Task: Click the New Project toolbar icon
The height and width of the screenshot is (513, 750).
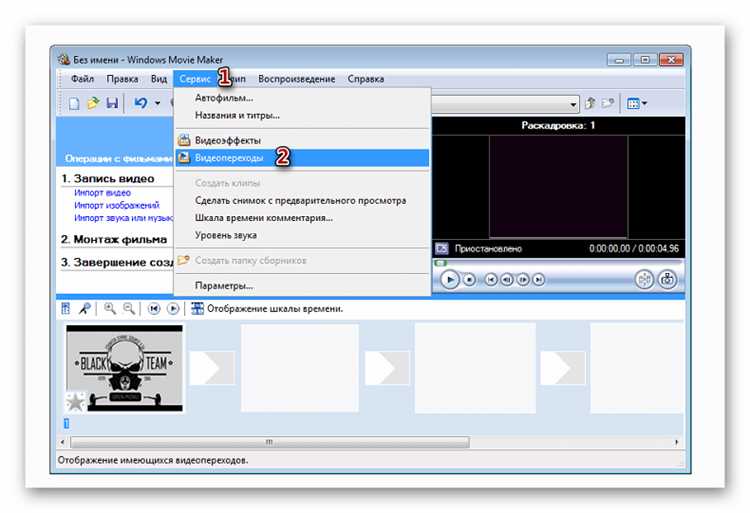Action: (74, 103)
